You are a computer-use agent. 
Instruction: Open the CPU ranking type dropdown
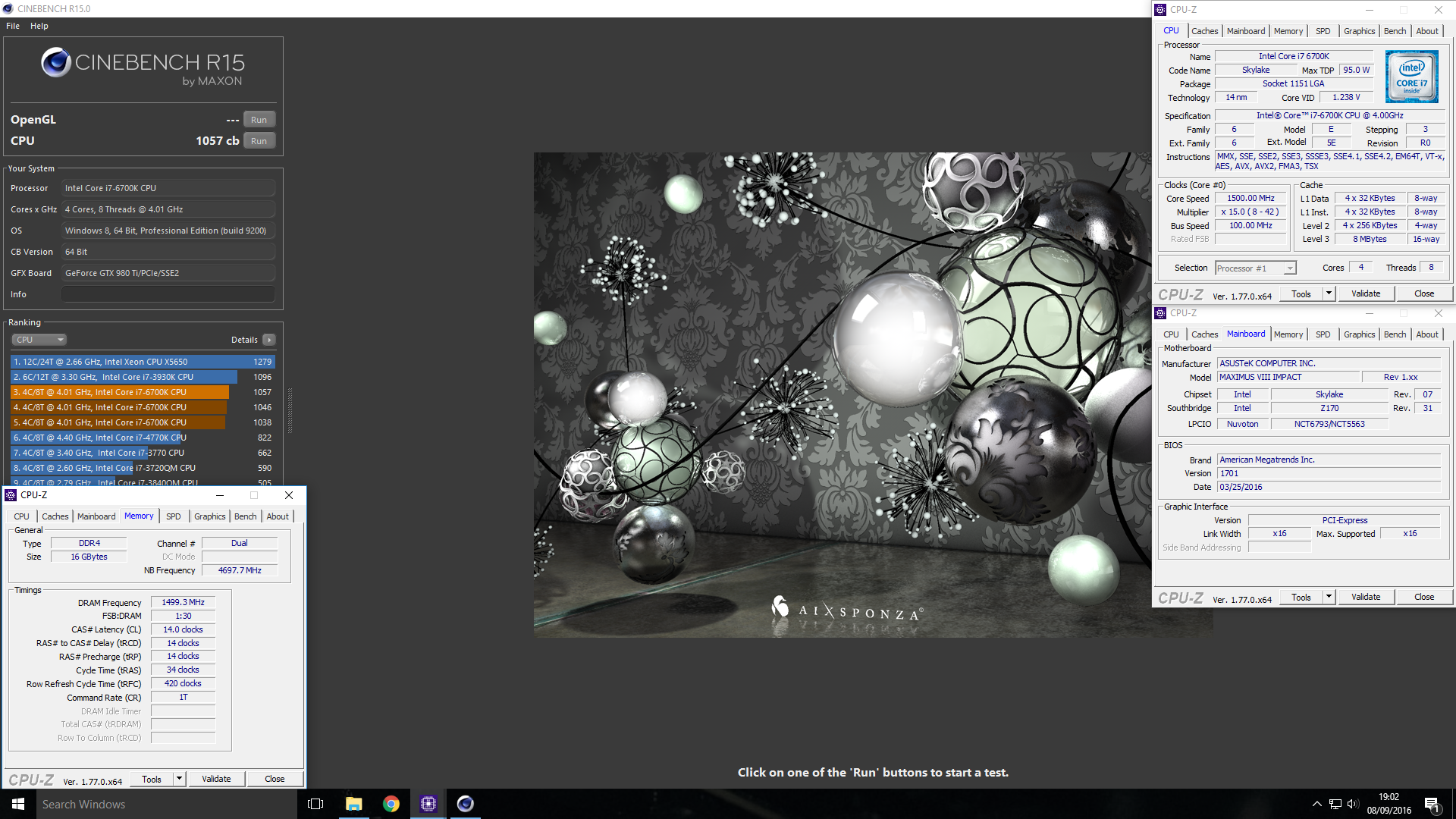pos(39,340)
